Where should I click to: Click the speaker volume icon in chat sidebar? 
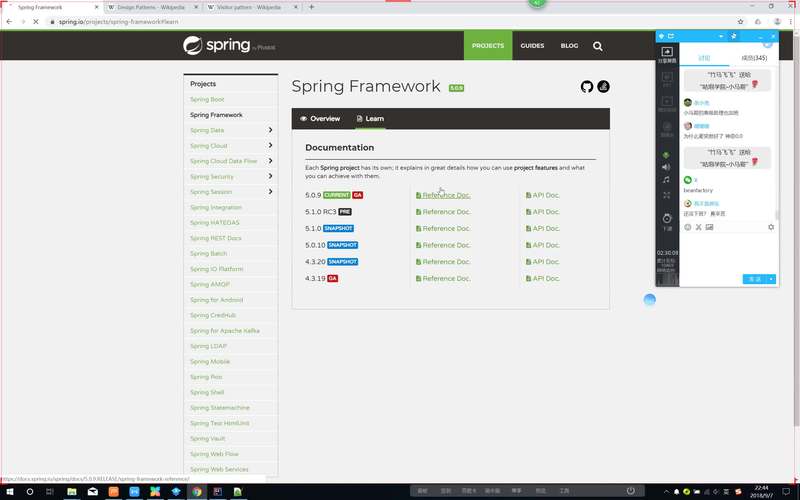coord(666,167)
